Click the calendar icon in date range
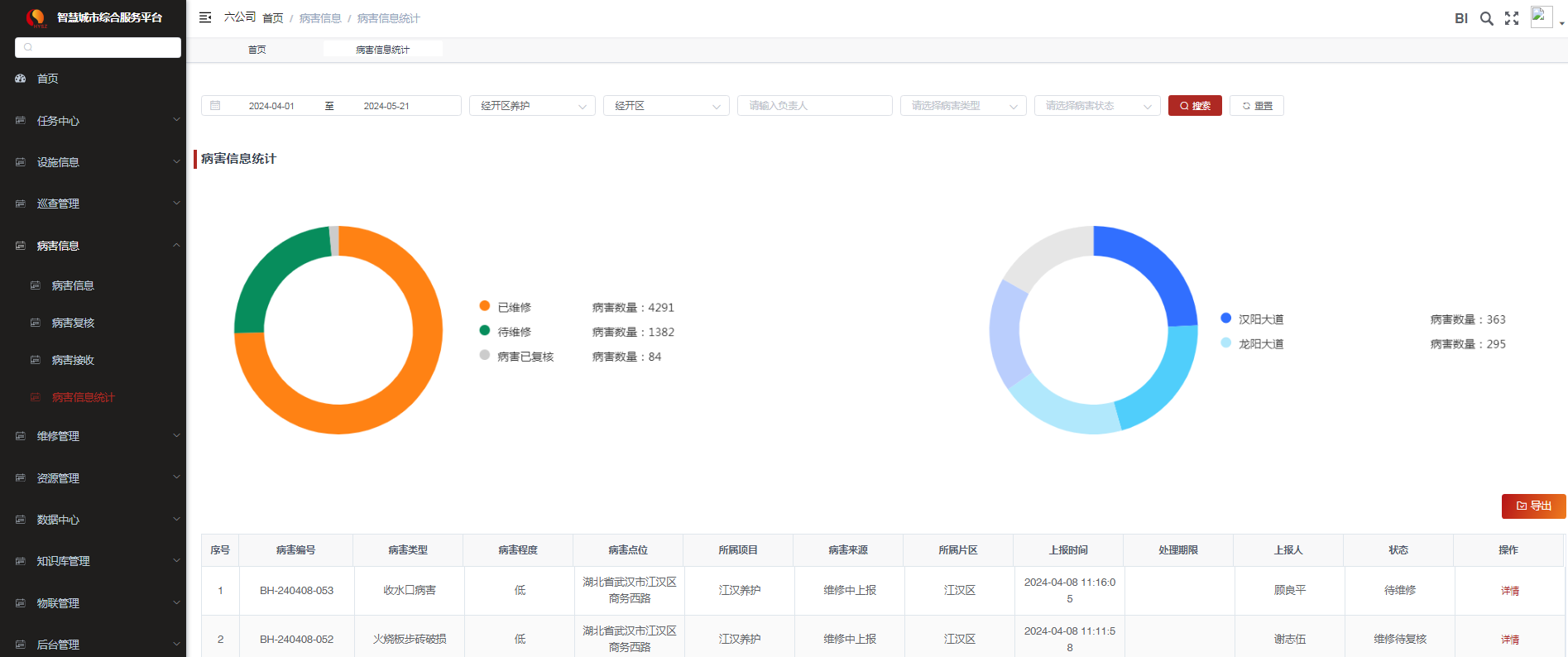Viewport: 1568px width, 657px height. [x=215, y=106]
